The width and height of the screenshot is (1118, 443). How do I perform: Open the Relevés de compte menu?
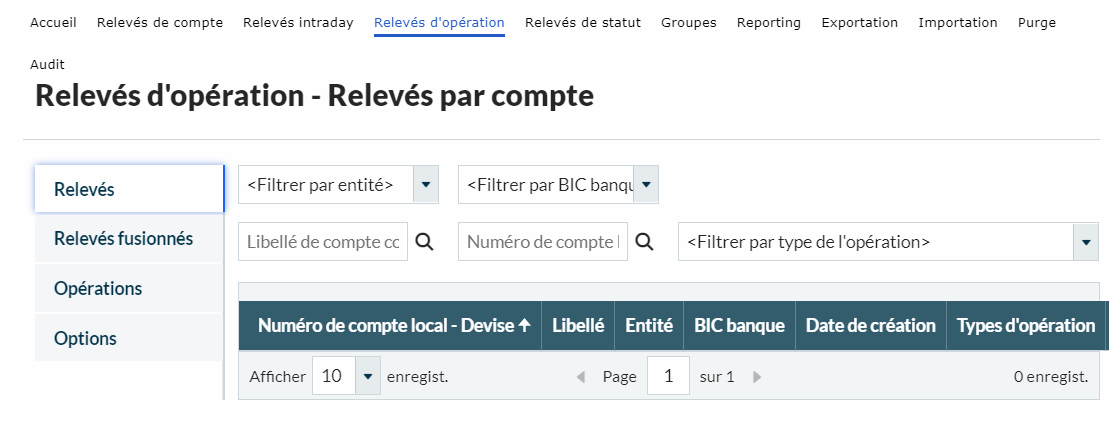point(160,23)
